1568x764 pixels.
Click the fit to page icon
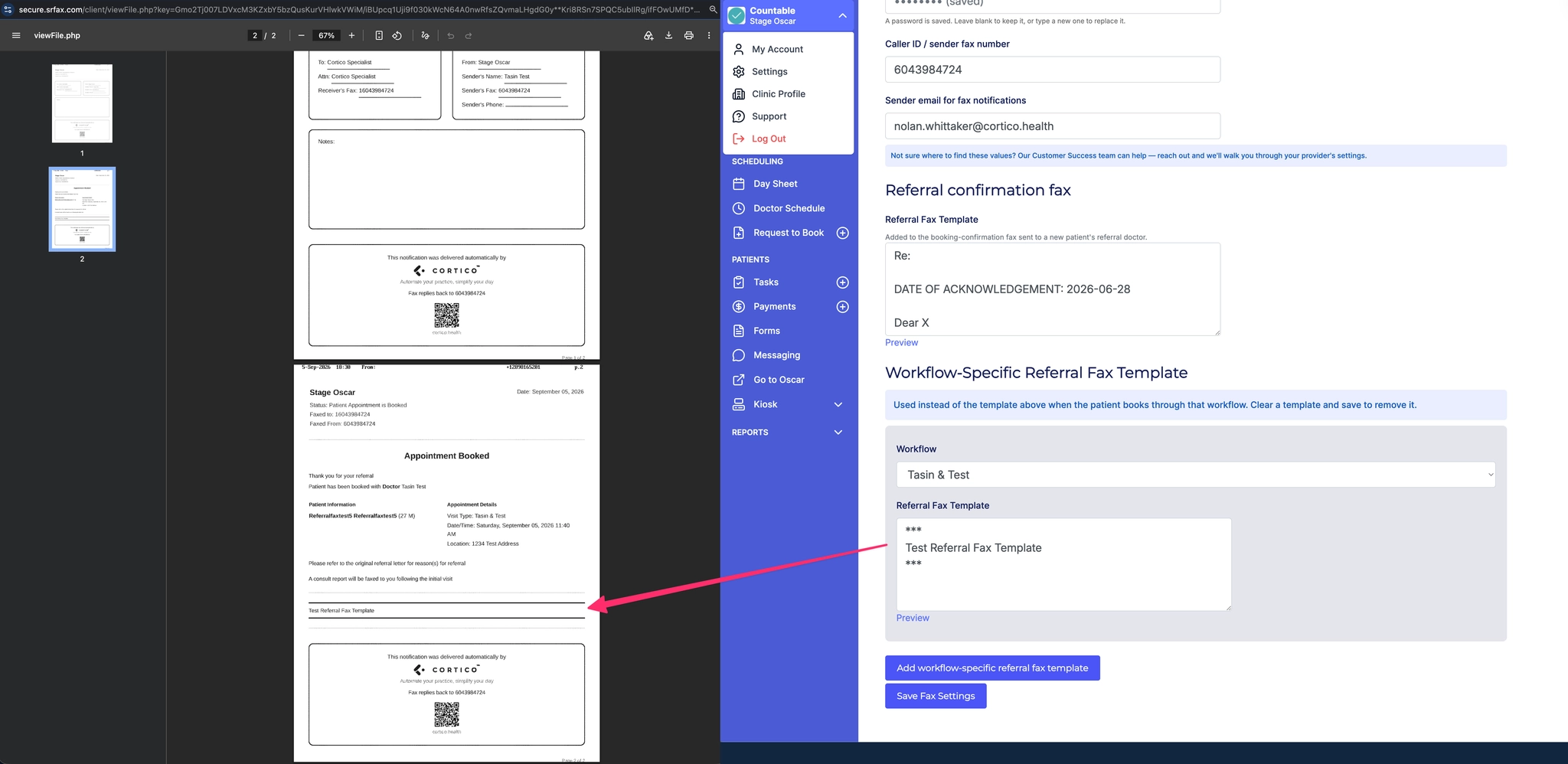[x=379, y=35]
